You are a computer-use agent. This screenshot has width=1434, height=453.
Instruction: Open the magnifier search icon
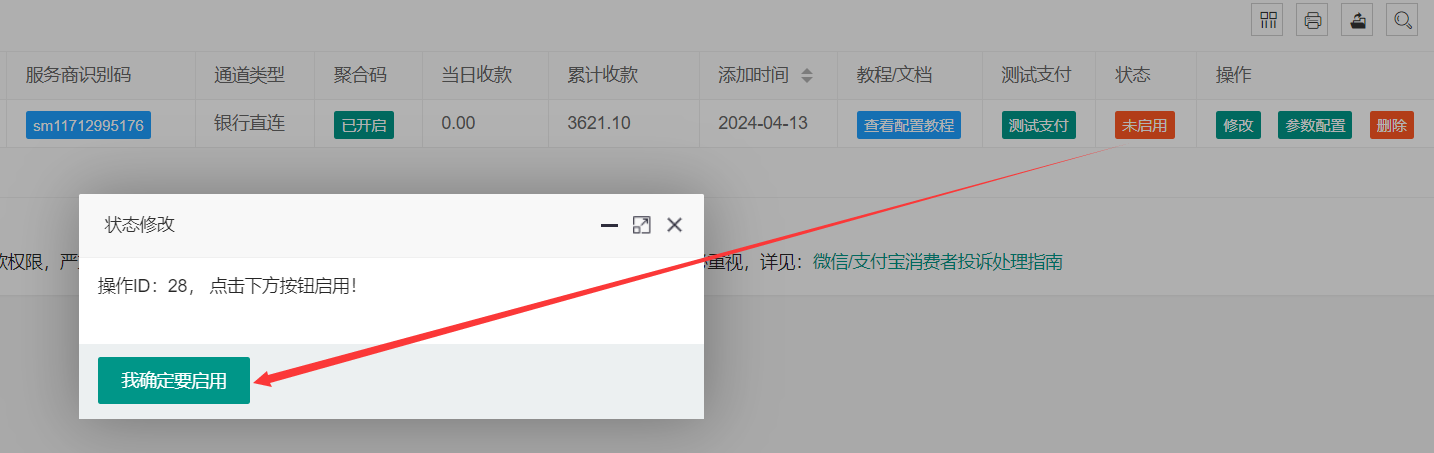click(1402, 20)
